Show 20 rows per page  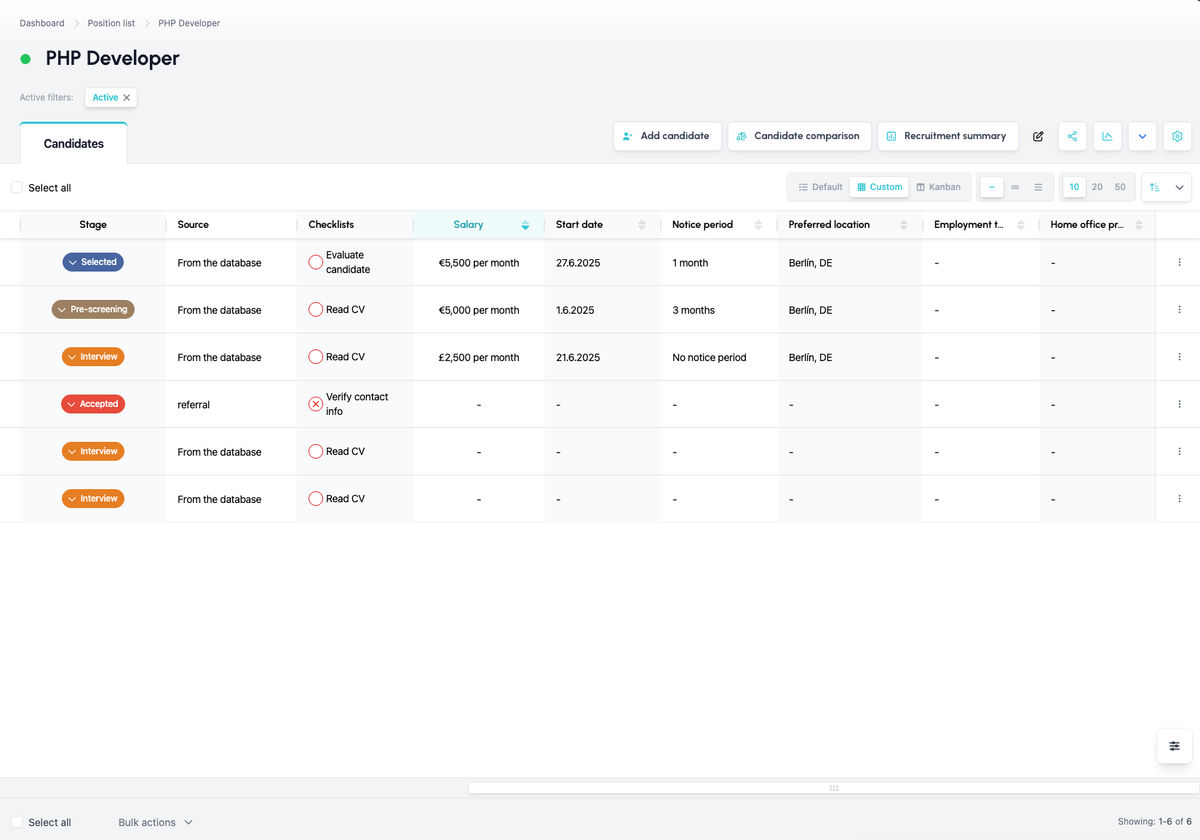point(1097,187)
